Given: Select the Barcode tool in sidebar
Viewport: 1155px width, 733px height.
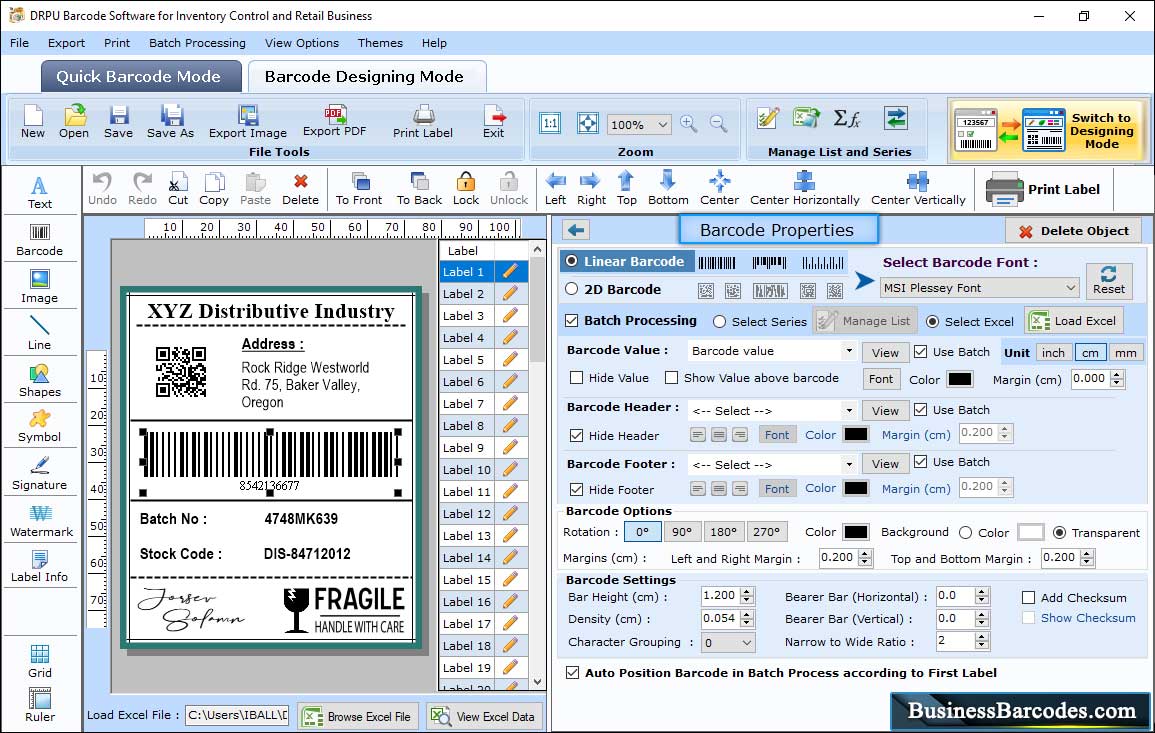Looking at the screenshot, I should click(x=40, y=240).
